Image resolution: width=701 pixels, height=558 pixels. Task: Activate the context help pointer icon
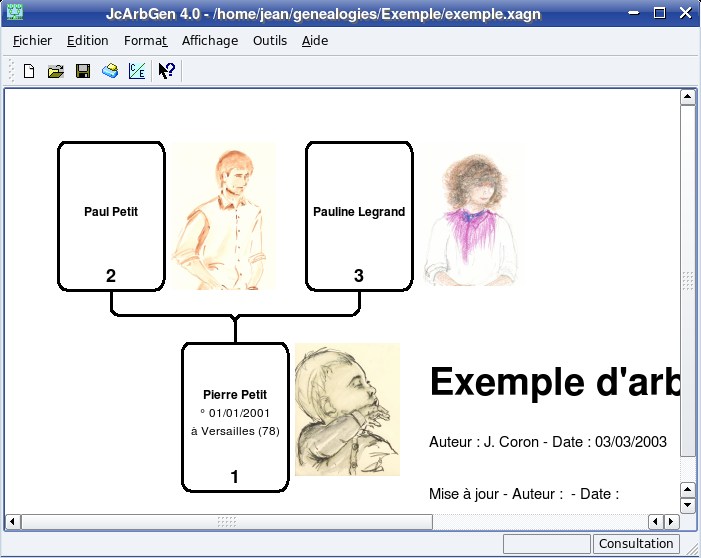[x=167, y=71]
